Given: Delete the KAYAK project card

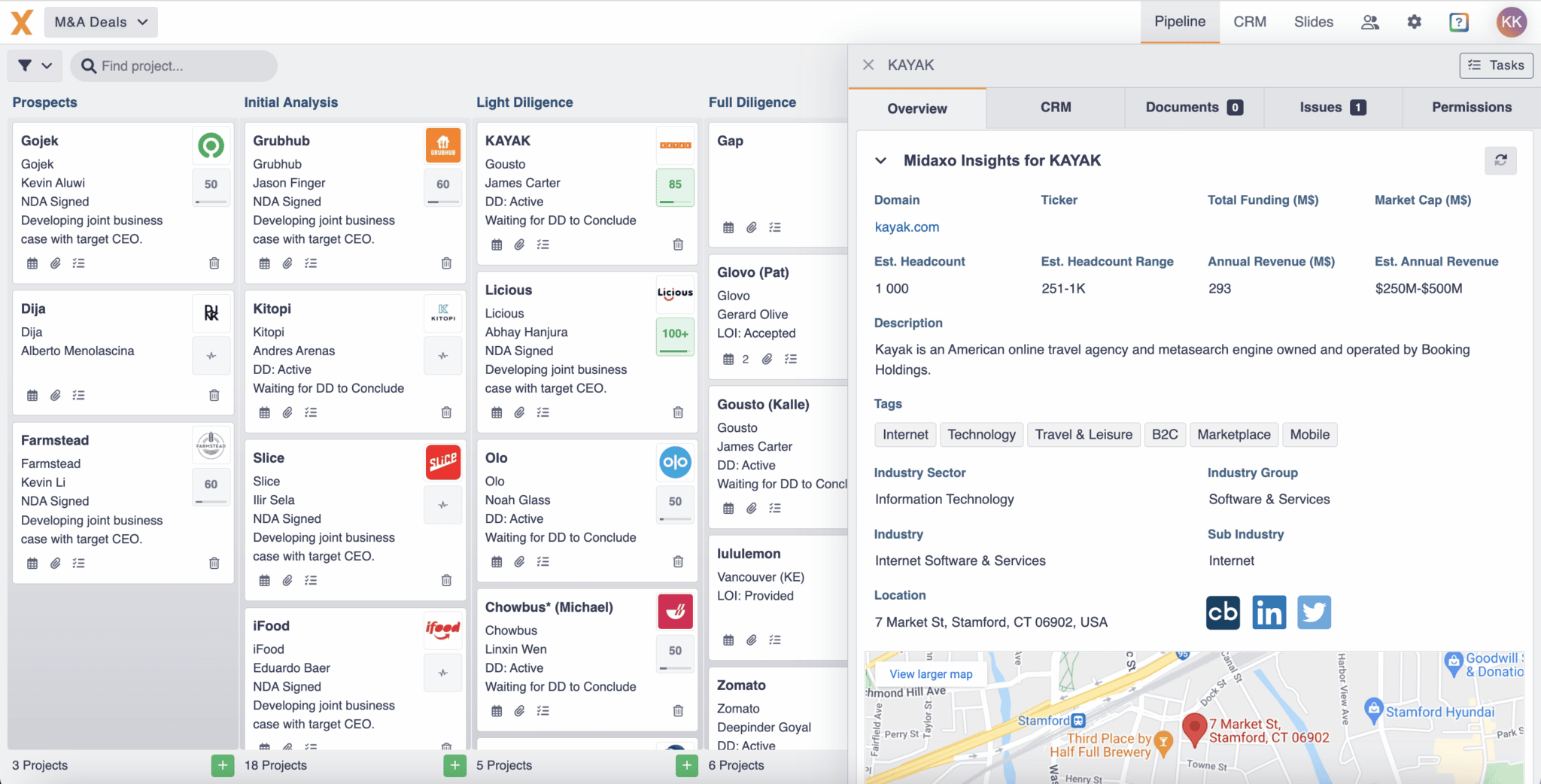Looking at the screenshot, I should (x=678, y=245).
